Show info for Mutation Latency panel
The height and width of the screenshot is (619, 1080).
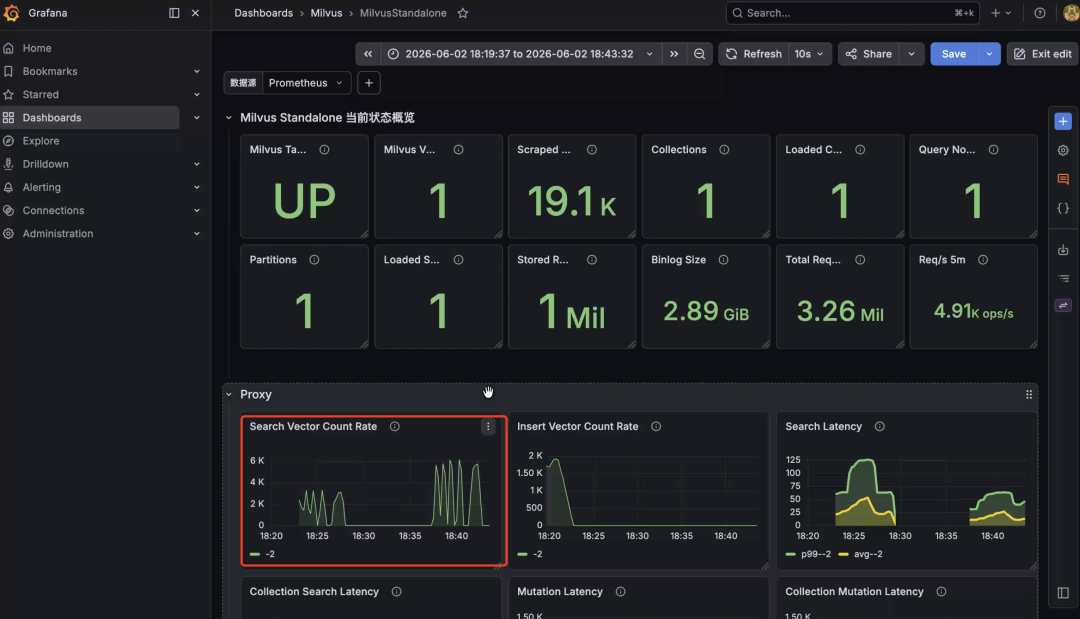[x=621, y=591]
